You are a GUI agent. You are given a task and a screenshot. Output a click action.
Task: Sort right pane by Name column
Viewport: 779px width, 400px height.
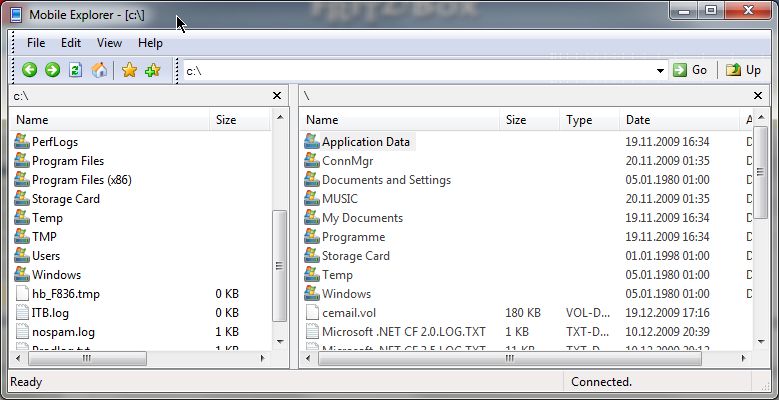(400, 120)
